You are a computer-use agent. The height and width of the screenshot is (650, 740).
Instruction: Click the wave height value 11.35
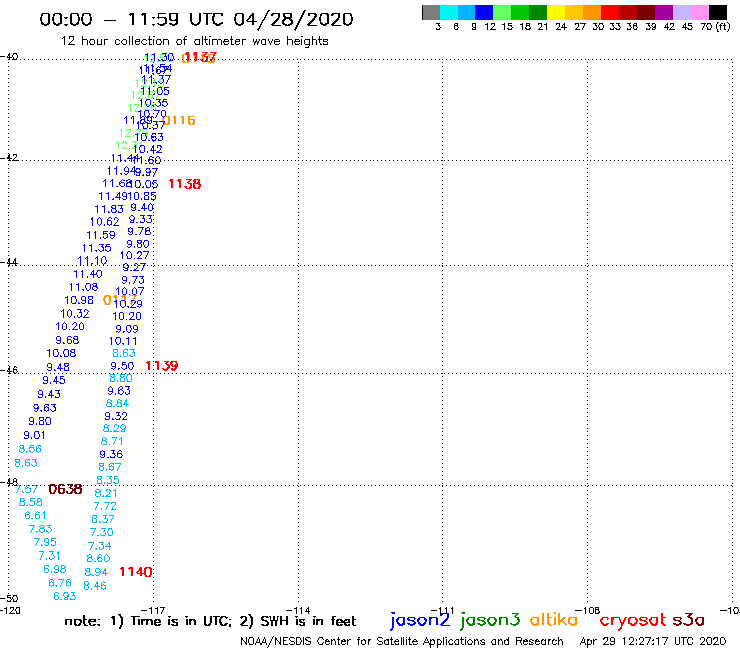(96, 248)
